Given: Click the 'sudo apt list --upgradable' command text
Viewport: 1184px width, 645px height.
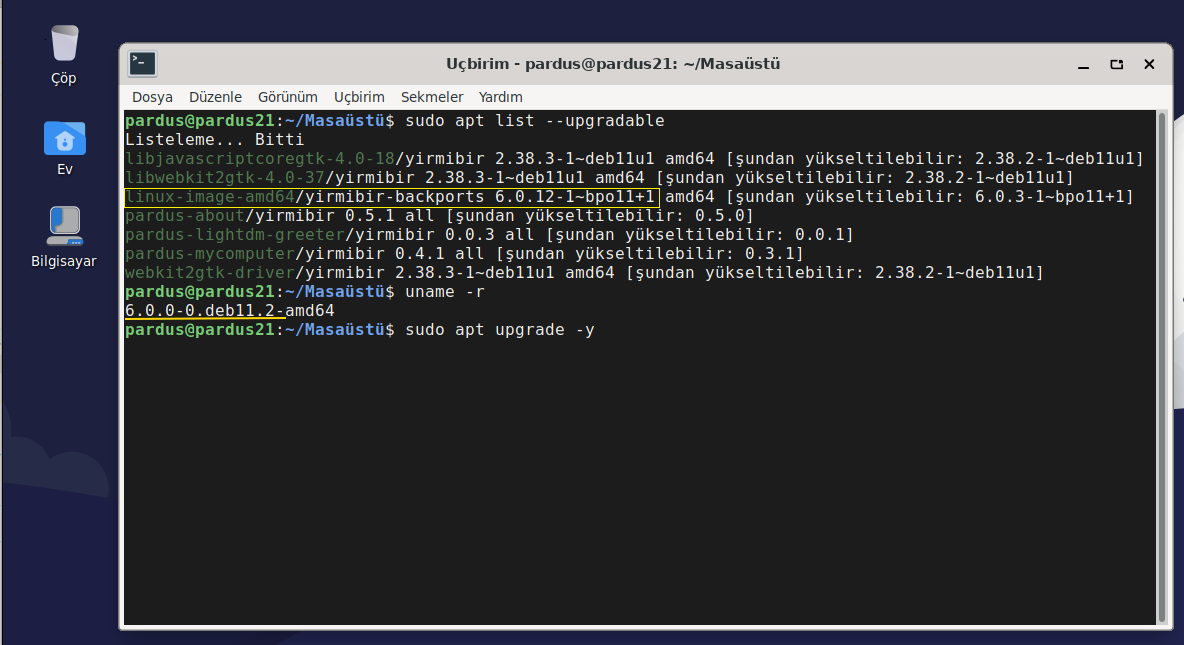Looking at the screenshot, I should [x=535, y=121].
